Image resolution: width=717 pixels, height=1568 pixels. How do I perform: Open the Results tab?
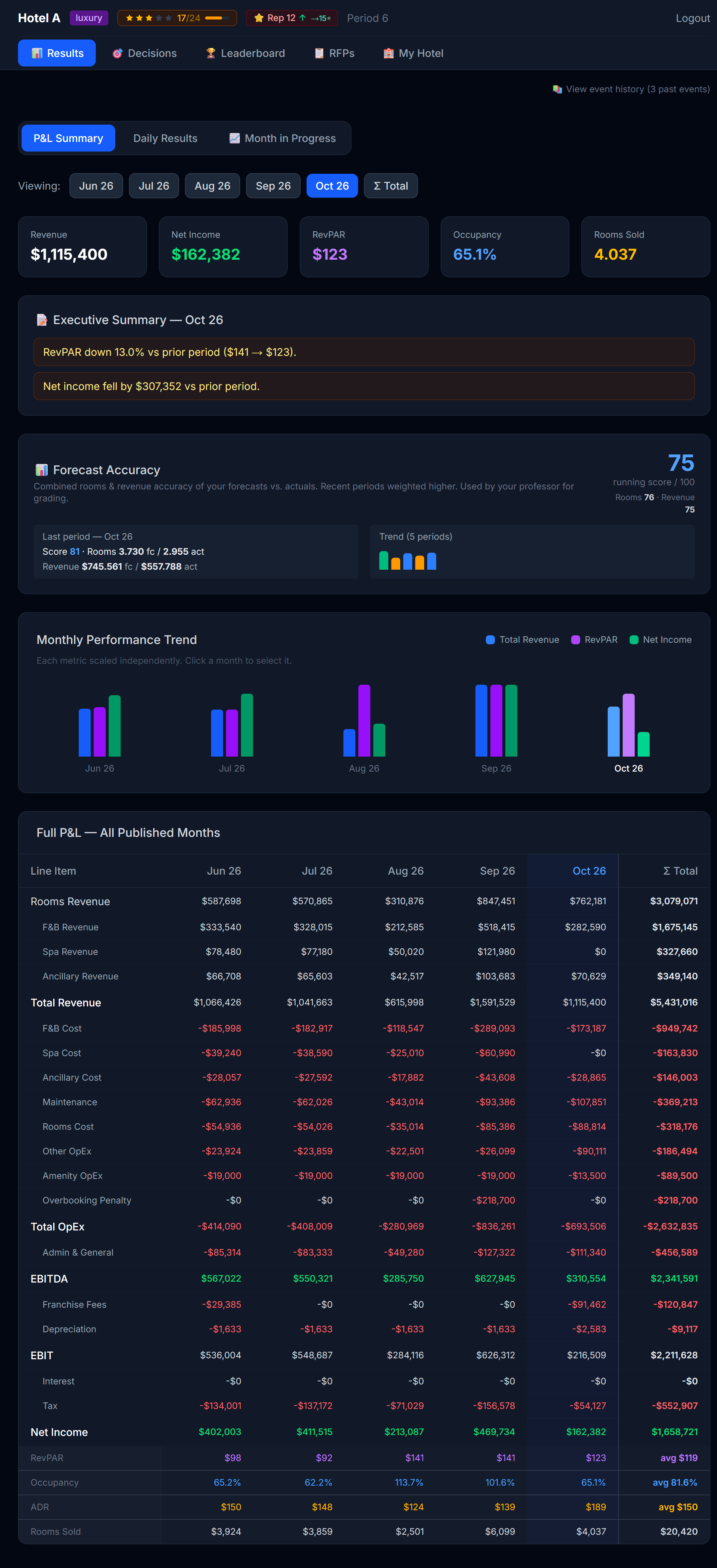57,53
